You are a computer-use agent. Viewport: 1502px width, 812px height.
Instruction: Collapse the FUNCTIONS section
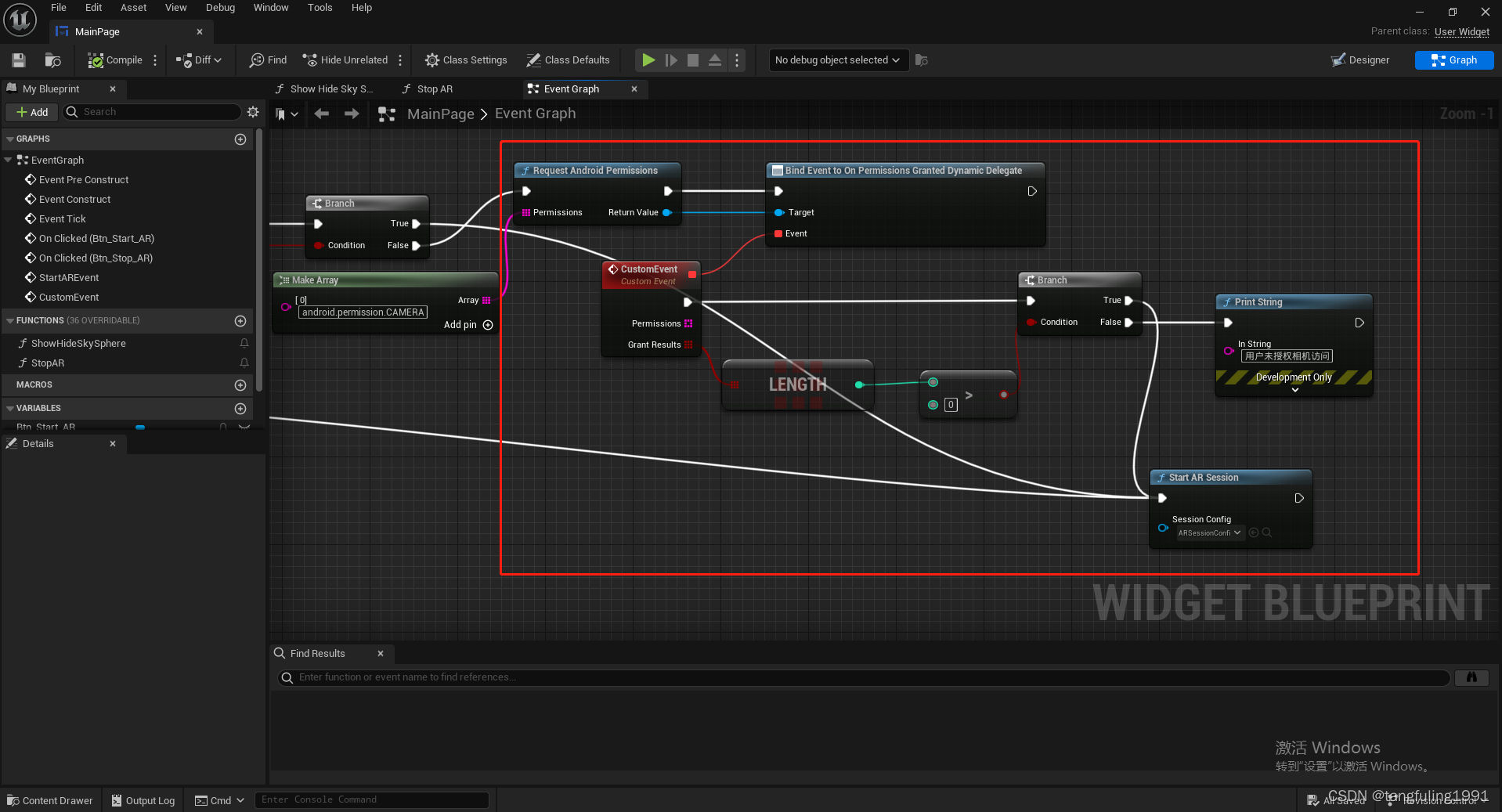pos(9,320)
